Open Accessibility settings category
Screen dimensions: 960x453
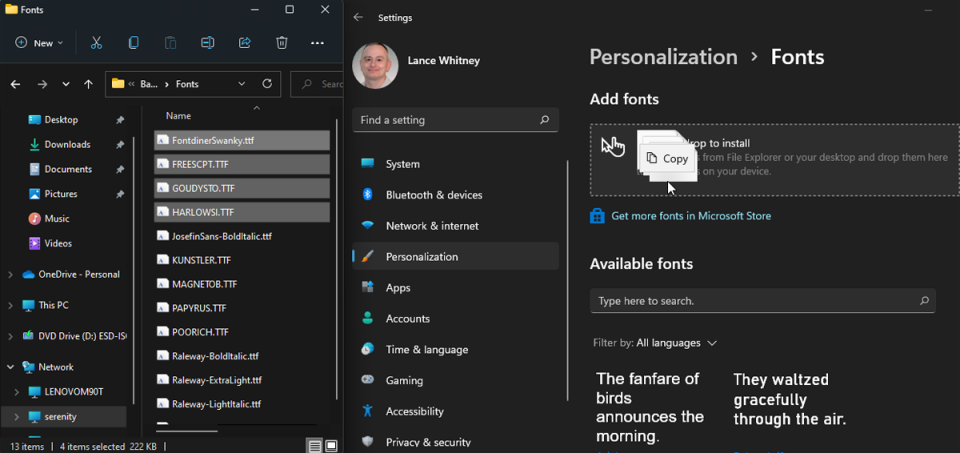click(x=456, y=411)
